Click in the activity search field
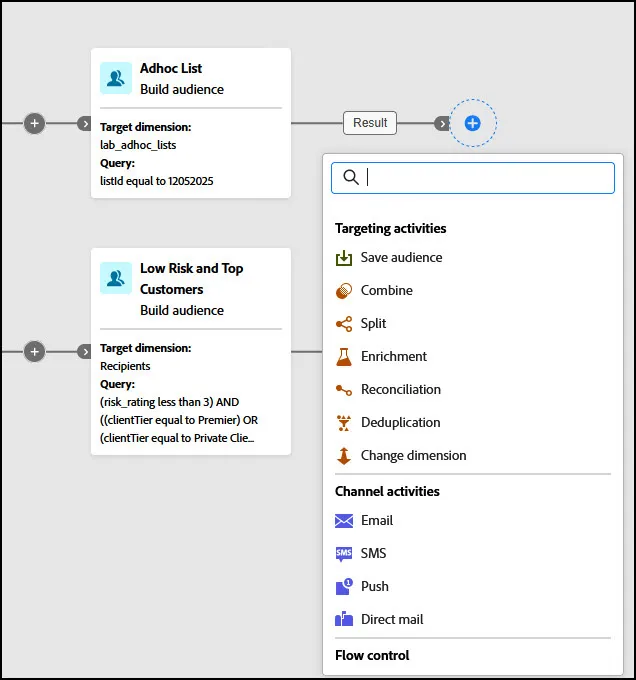Screen dimensions: 636x680 473,178
